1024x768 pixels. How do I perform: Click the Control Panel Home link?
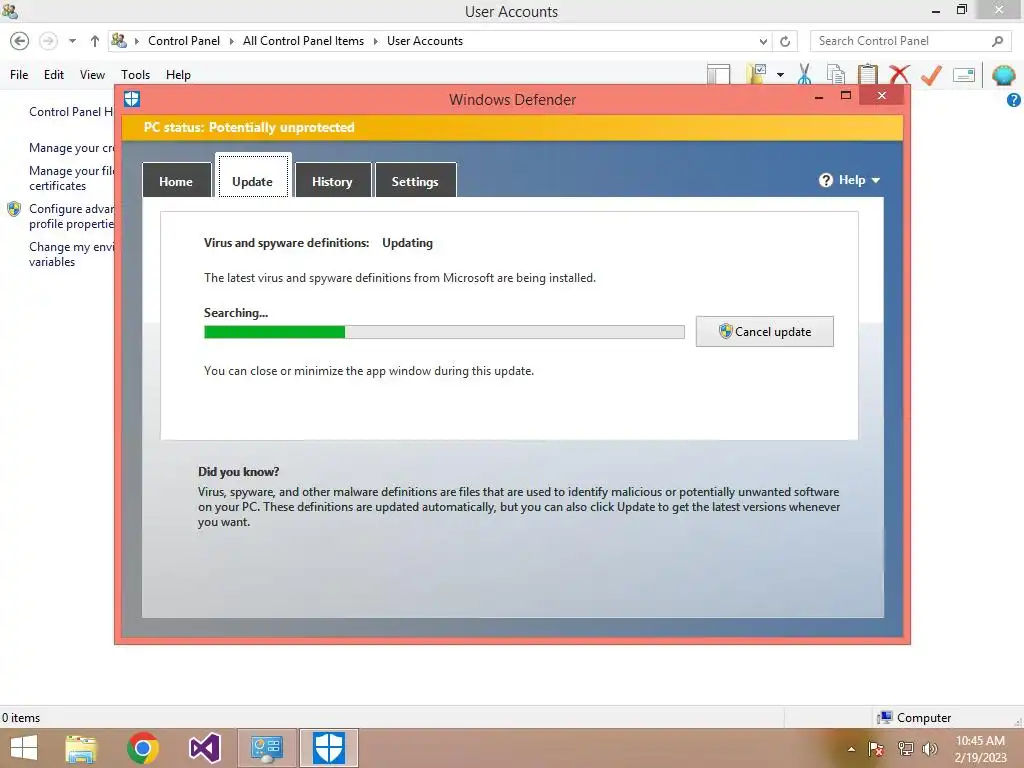click(71, 112)
